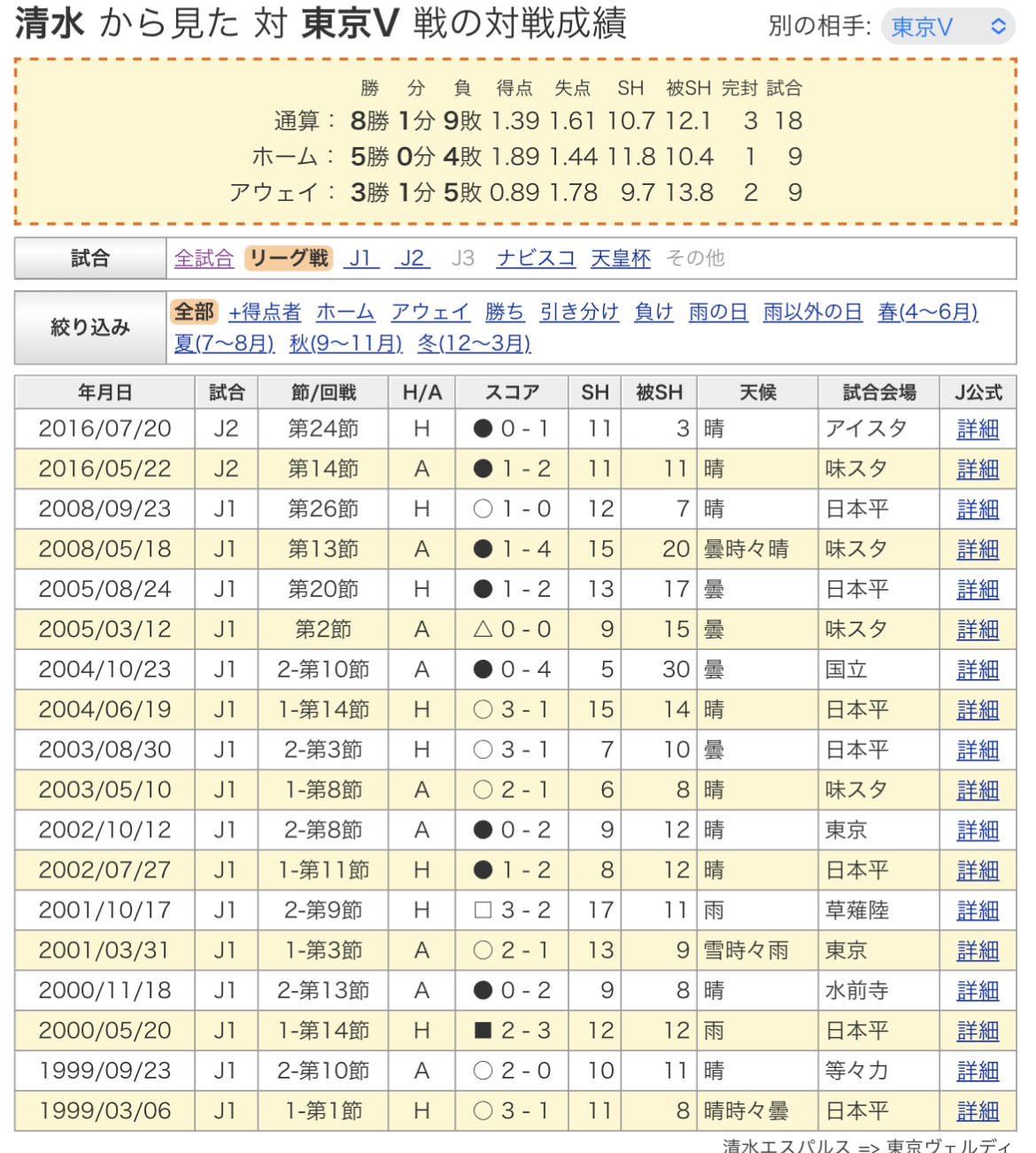
Task: Narrow results to 負け losses
Action: click(653, 312)
